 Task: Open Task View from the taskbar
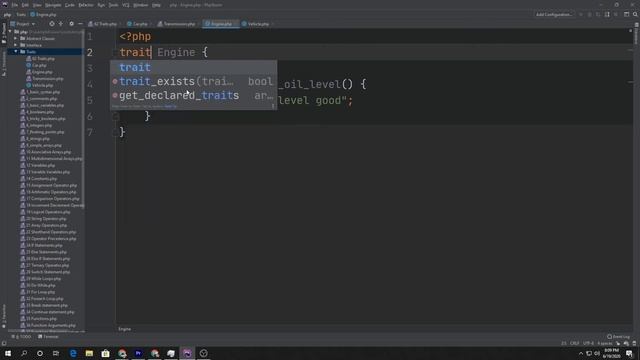click(x=56, y=353)
